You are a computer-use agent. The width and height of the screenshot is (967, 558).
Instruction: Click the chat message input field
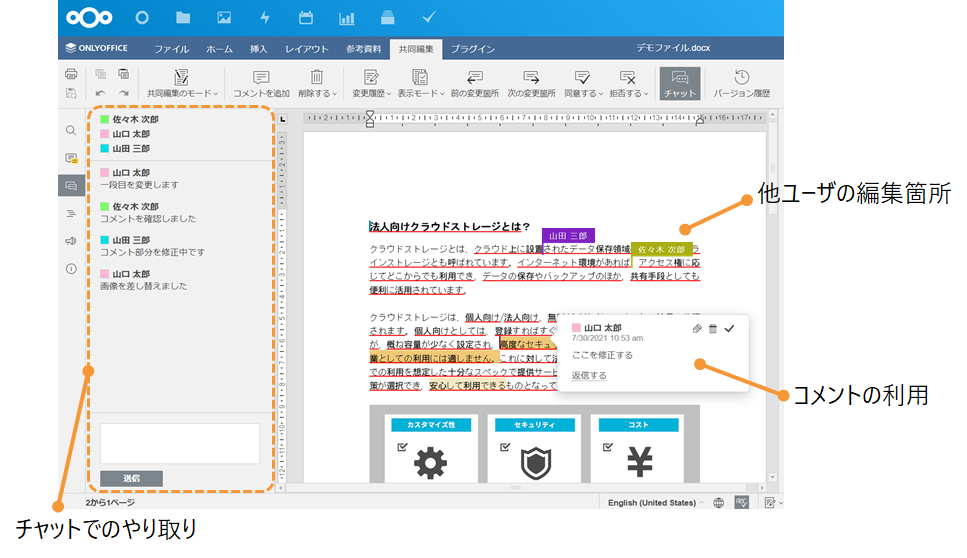pyautogui.click(x=180, y=443)
